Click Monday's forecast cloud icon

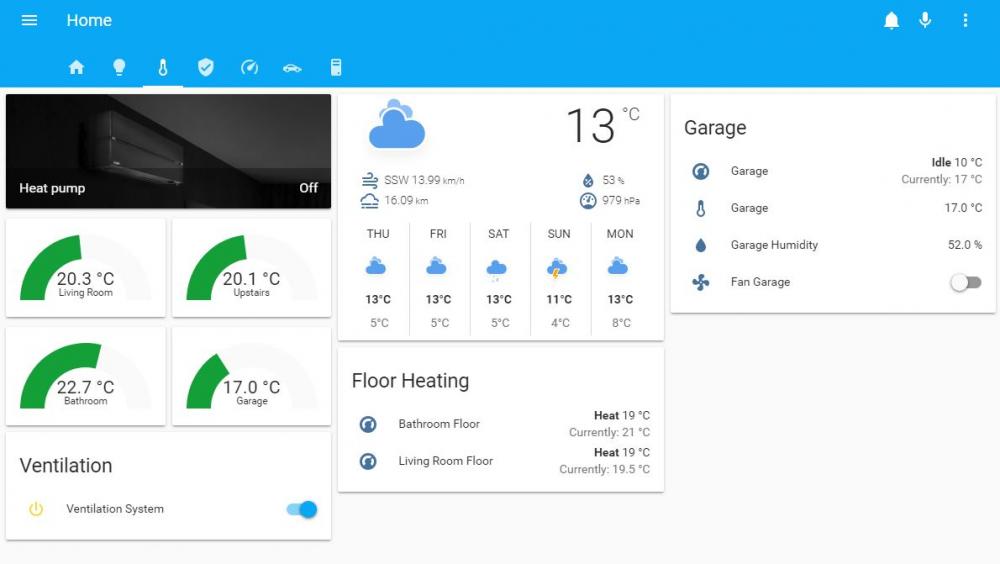pyautogui.click(x=618, y=266)
